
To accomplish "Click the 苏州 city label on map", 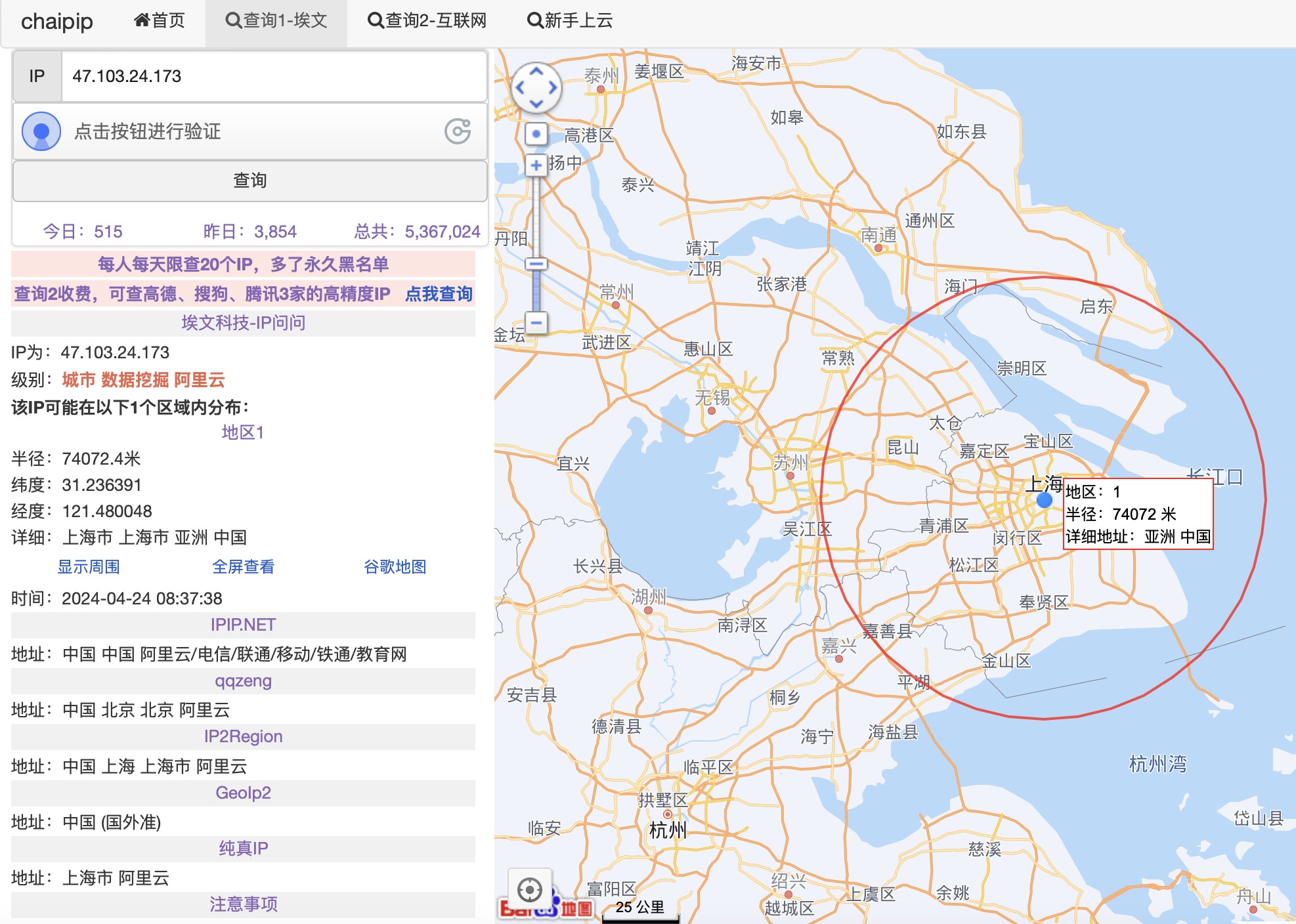I will [790, 462].
